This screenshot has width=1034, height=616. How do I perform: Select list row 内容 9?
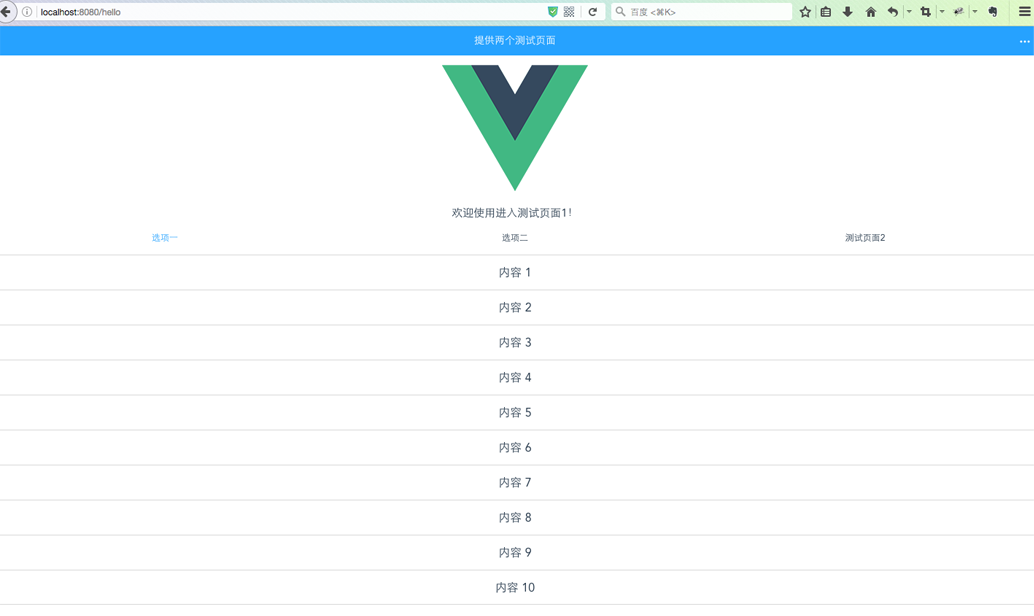click(517, 552)
